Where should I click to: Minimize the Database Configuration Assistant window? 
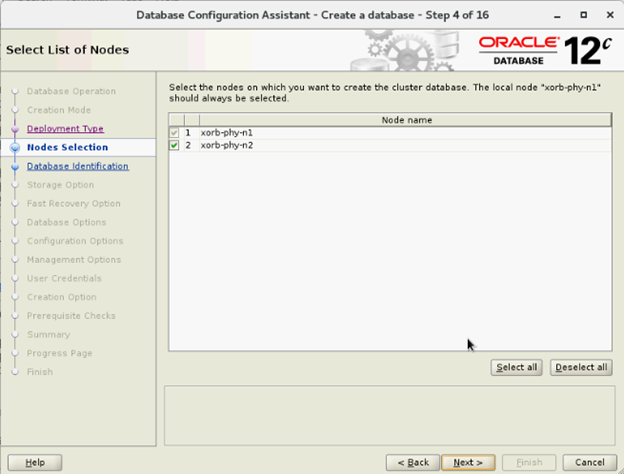(557, 16)
